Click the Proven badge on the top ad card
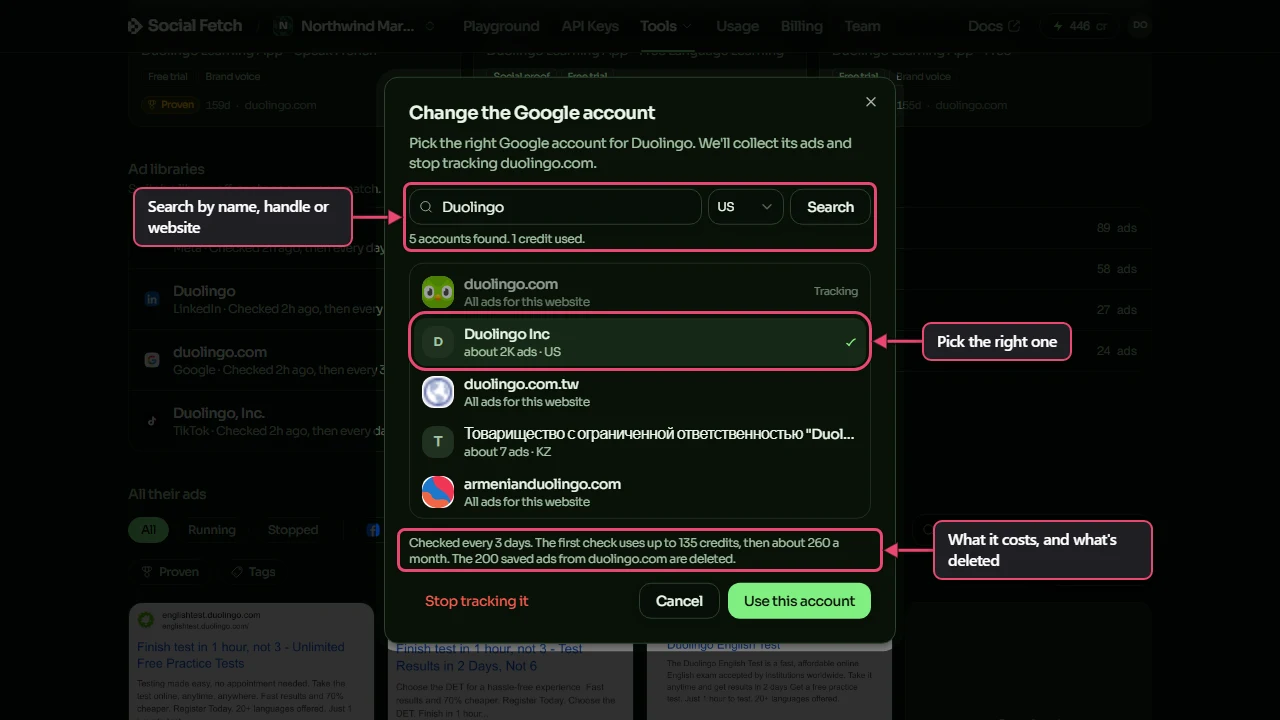The image size is (1280, 720). 171,104
